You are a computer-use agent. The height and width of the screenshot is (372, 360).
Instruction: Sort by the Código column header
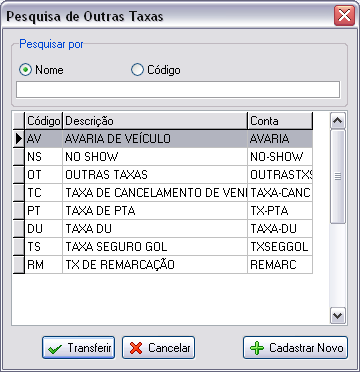click(43, 121)
